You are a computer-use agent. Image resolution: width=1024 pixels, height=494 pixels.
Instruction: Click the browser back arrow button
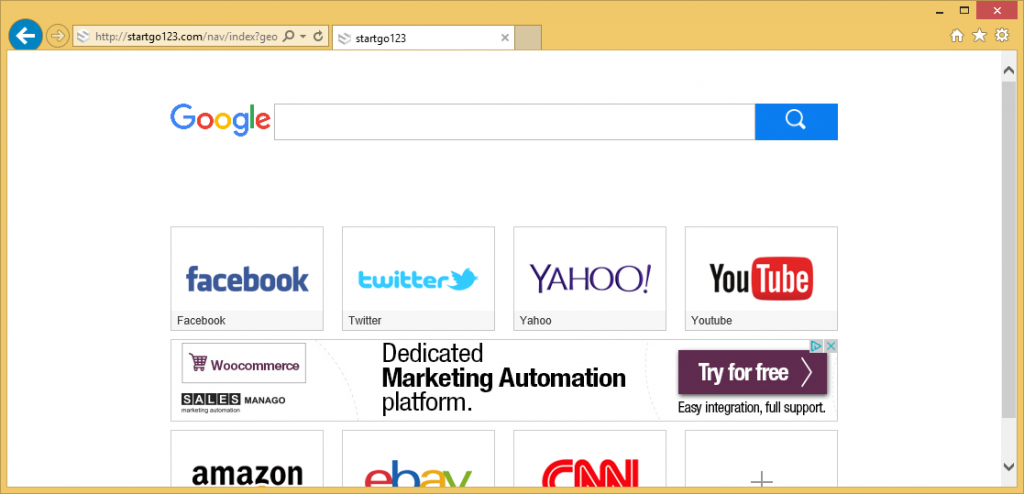click(24, 36)
